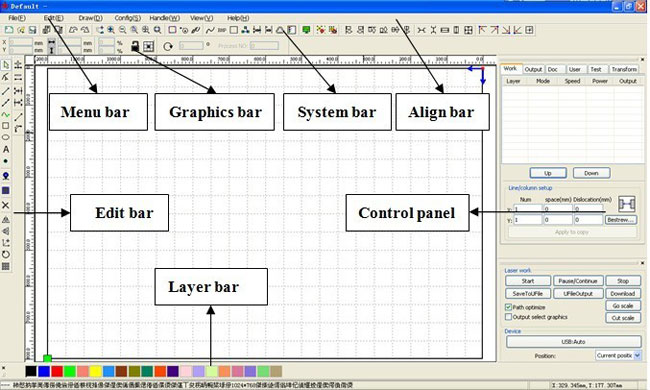Open the USB:Auto device selector
Image resolution: width=650 pixels, height=390 pixels.
(573, 342)
